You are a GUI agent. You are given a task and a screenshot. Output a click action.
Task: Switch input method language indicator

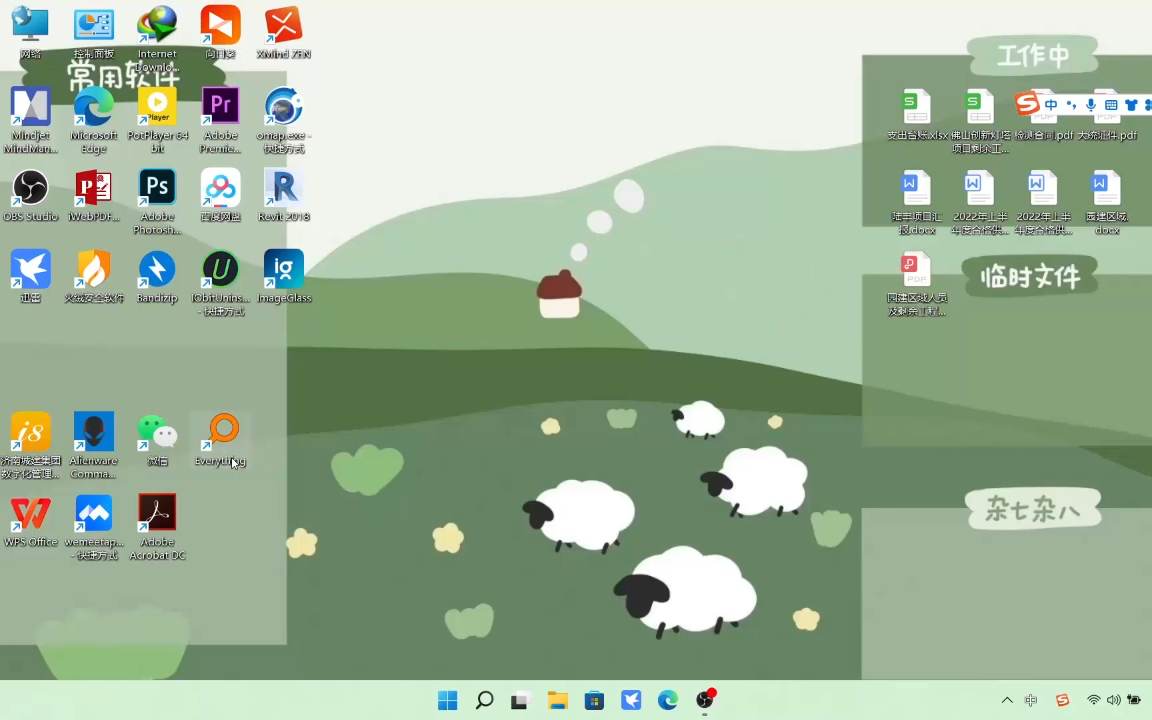pyautogui.click(x=1031, y=700)
